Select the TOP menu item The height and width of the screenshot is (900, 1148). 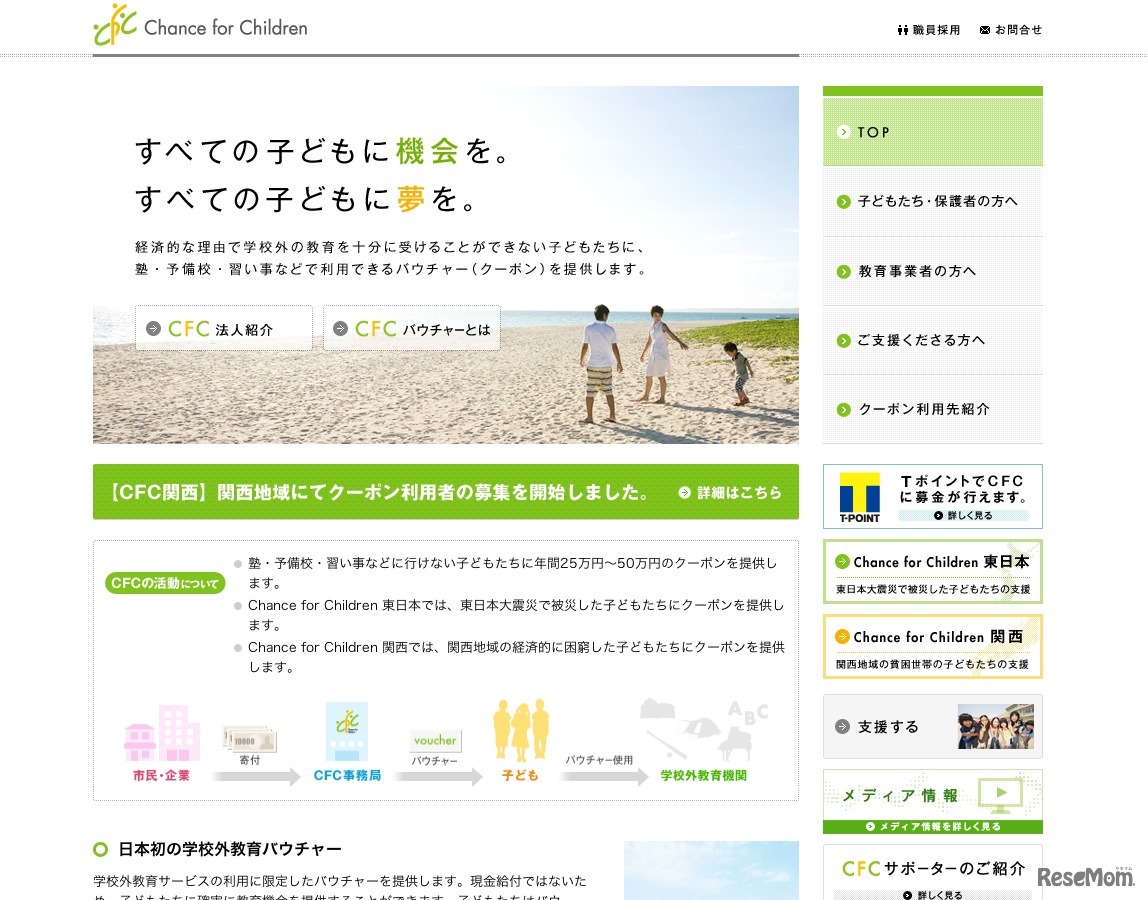point(933,132)
